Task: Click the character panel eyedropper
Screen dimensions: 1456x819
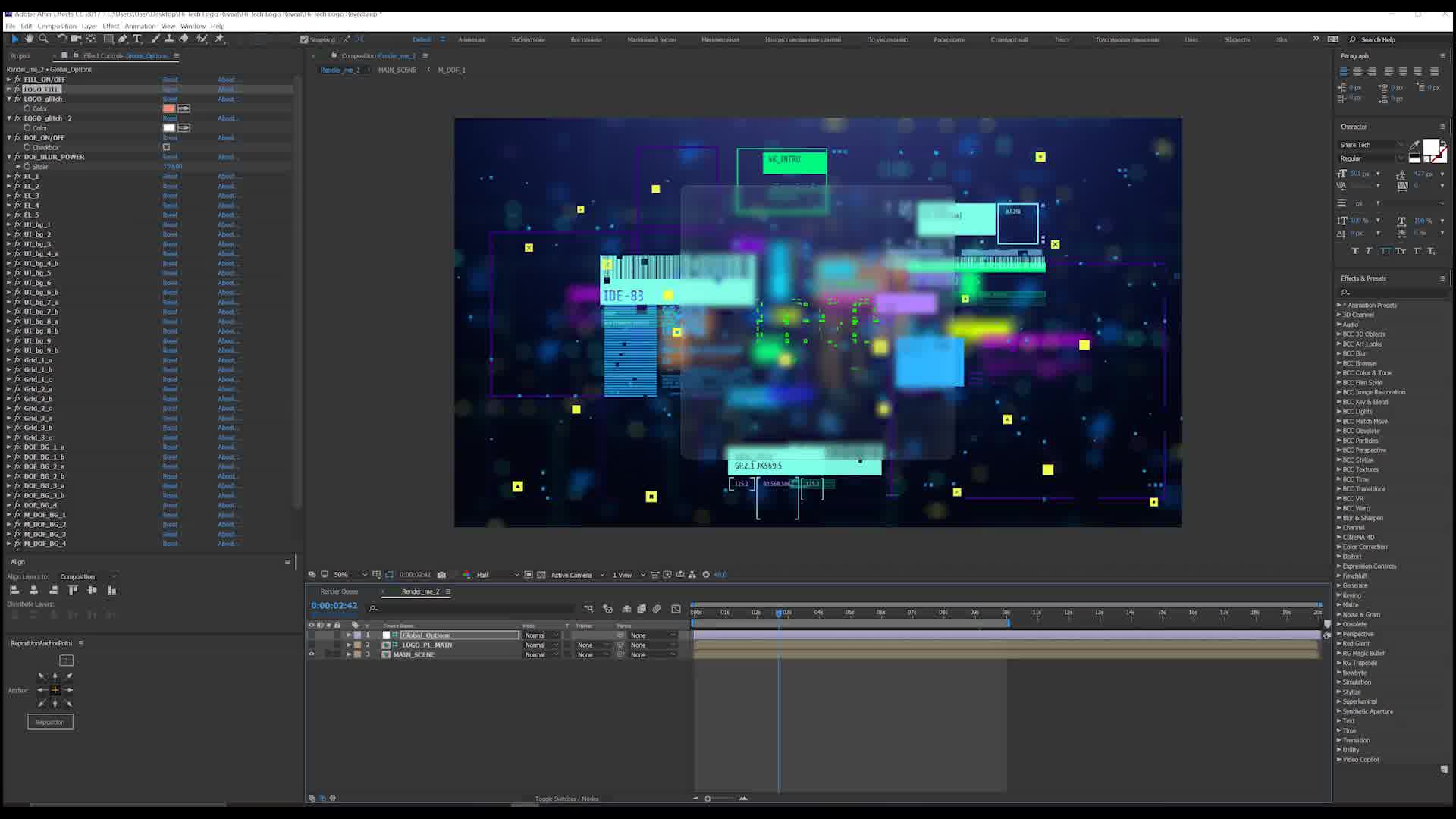Action: pyautogui.click(x=1414, y=145)
